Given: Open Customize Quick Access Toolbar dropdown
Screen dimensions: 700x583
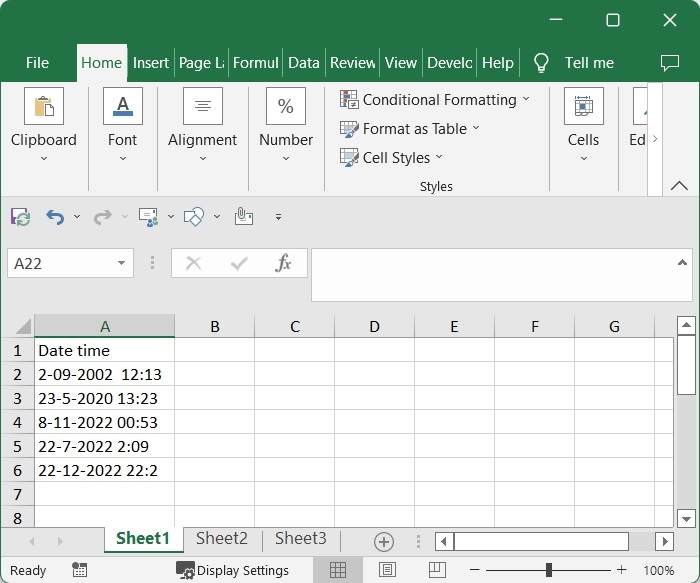Looking at the screenshot, I should pyautogui.click(x=278, y=216).
